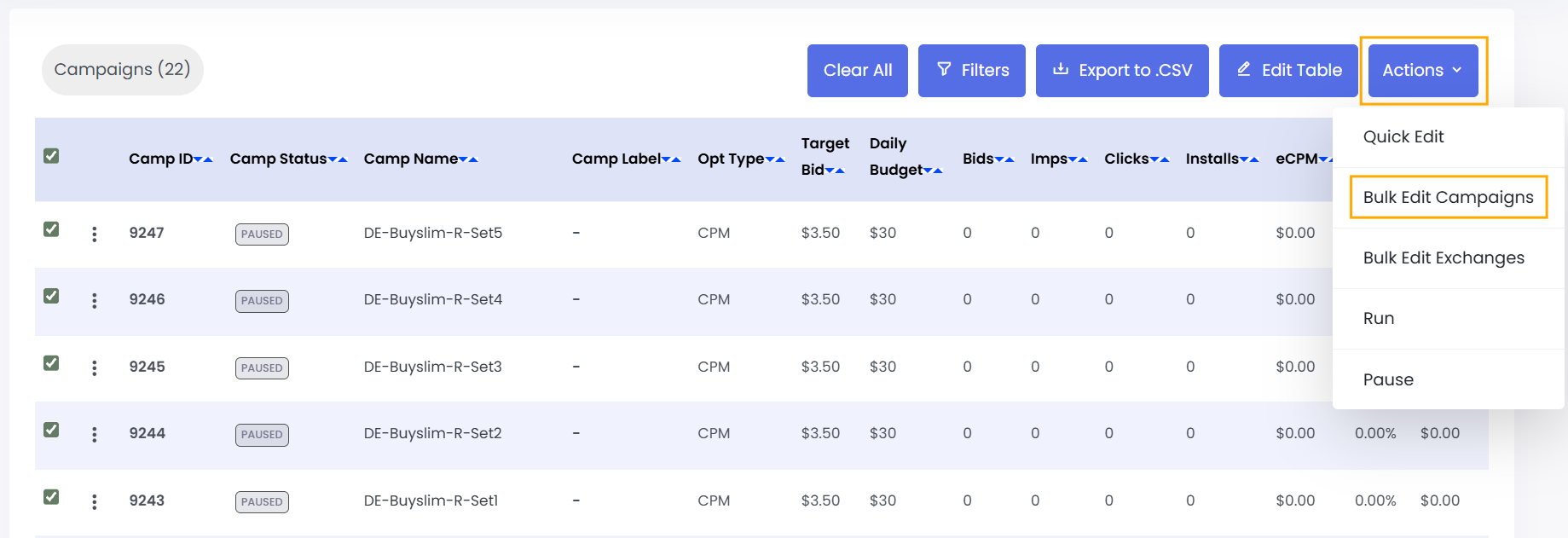Select Bulk Edit Campaigns from menu
Image resolution: width=1568 pixels, height=538 pixels.
click(x=1448, y=197)
